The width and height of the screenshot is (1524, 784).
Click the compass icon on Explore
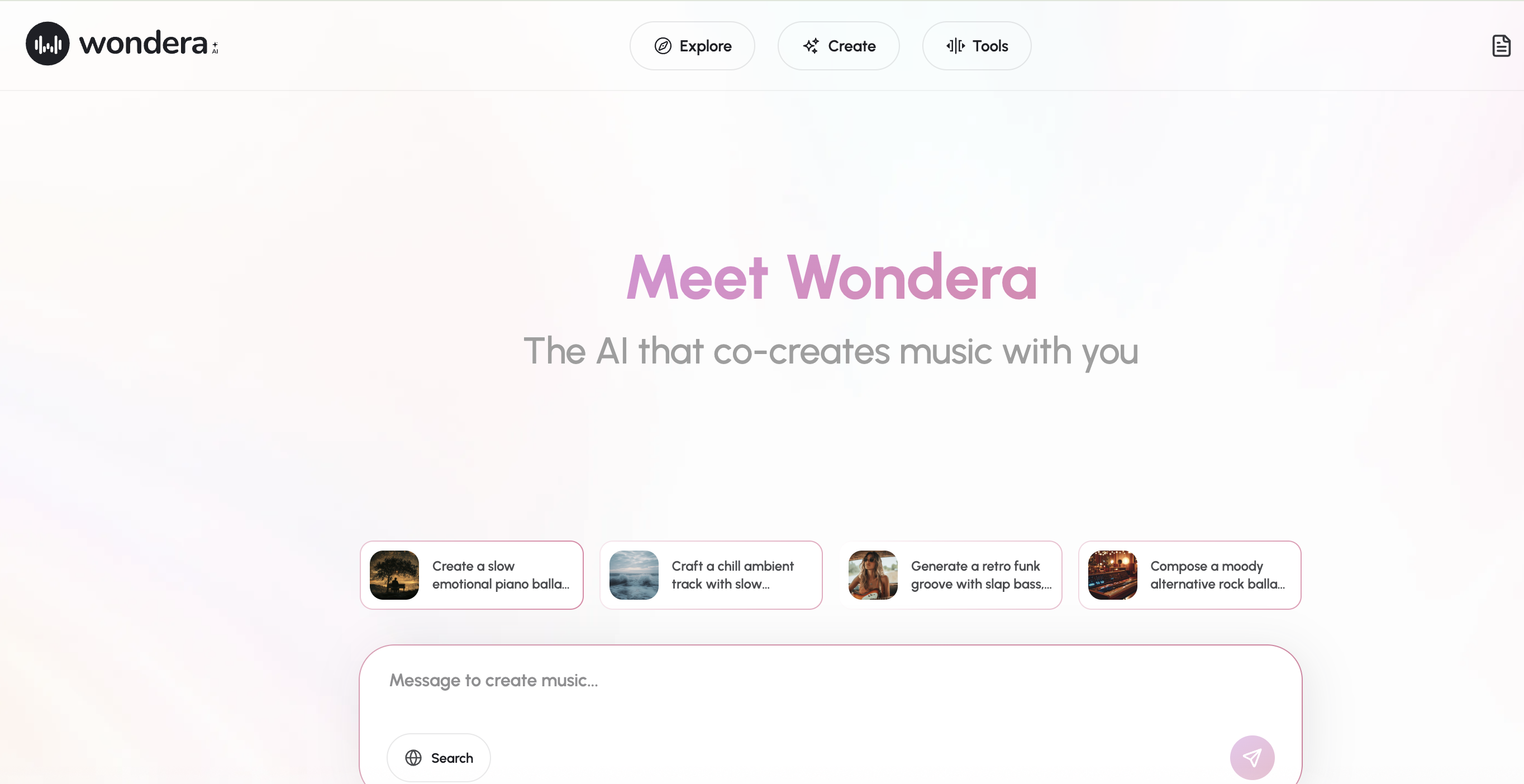pos(663,46)
